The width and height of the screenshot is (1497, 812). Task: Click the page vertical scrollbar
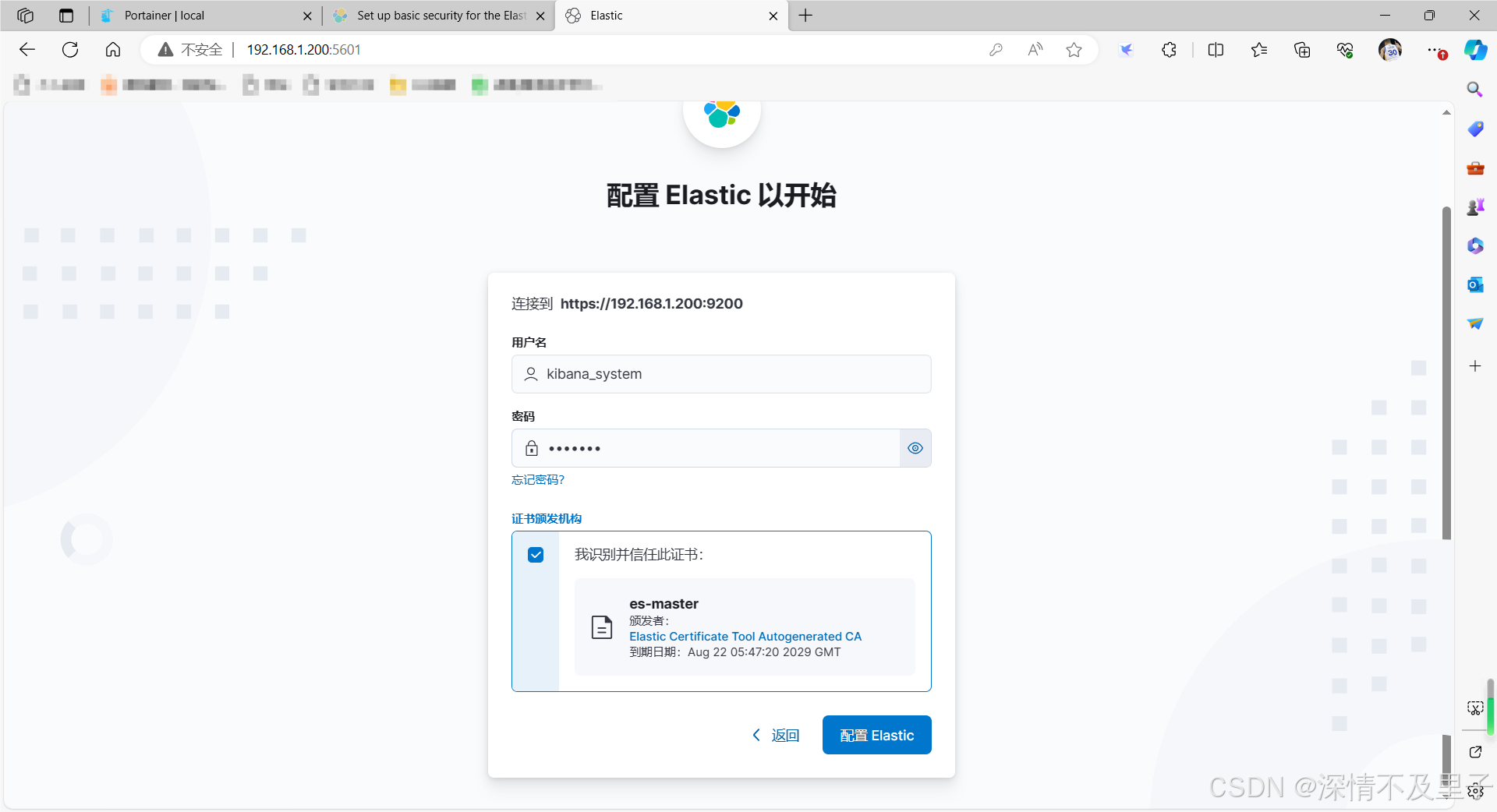pyautogui.click(x=1446, y=372)
